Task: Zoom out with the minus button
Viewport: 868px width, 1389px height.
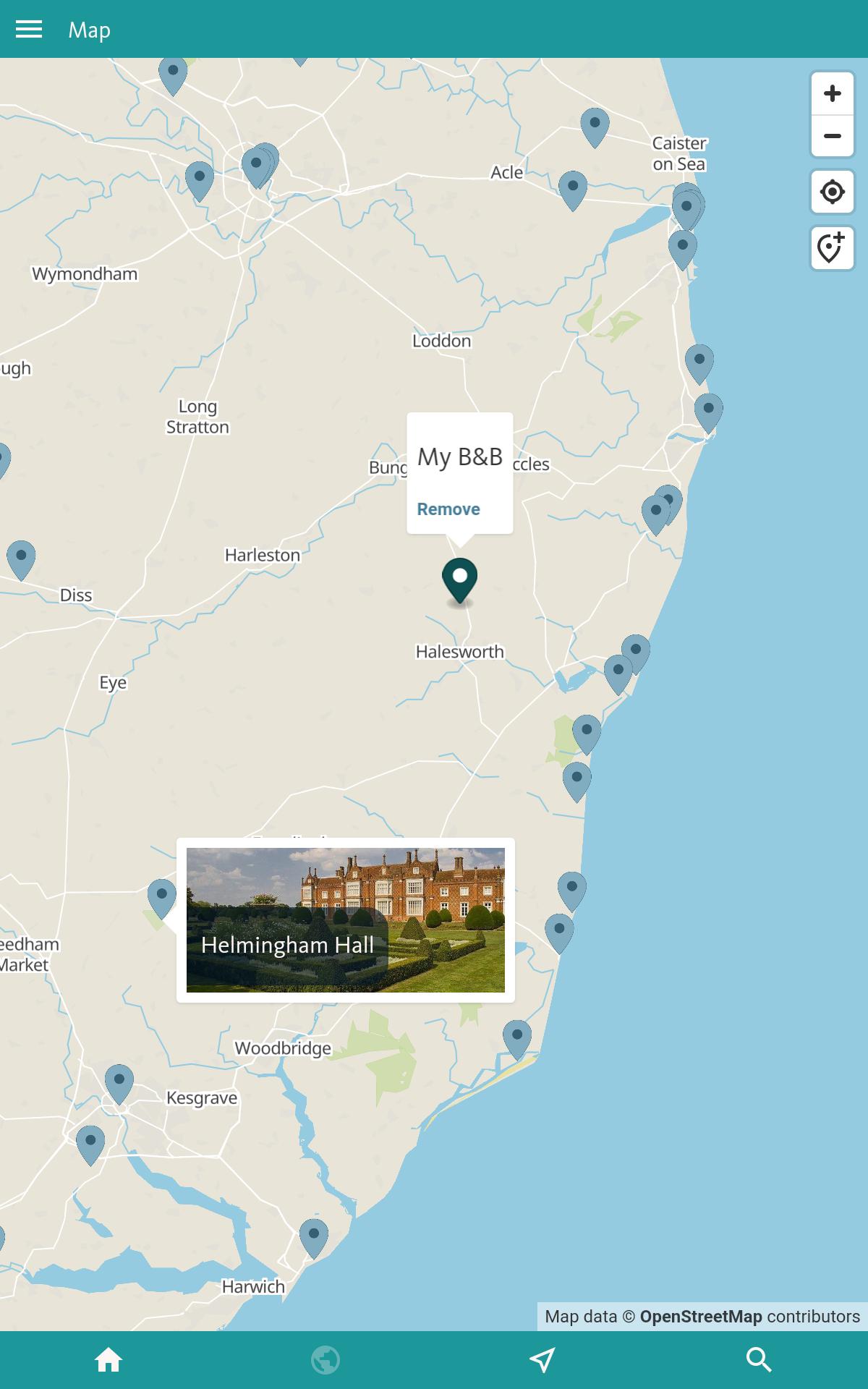Action: coord(833,136)
